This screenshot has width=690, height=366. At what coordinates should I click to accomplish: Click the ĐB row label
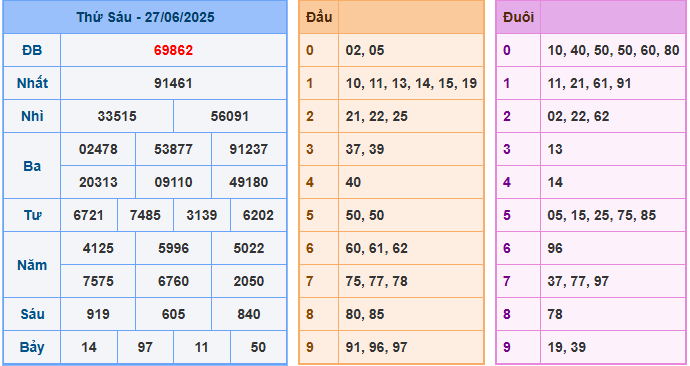click(x=32, y=50)
